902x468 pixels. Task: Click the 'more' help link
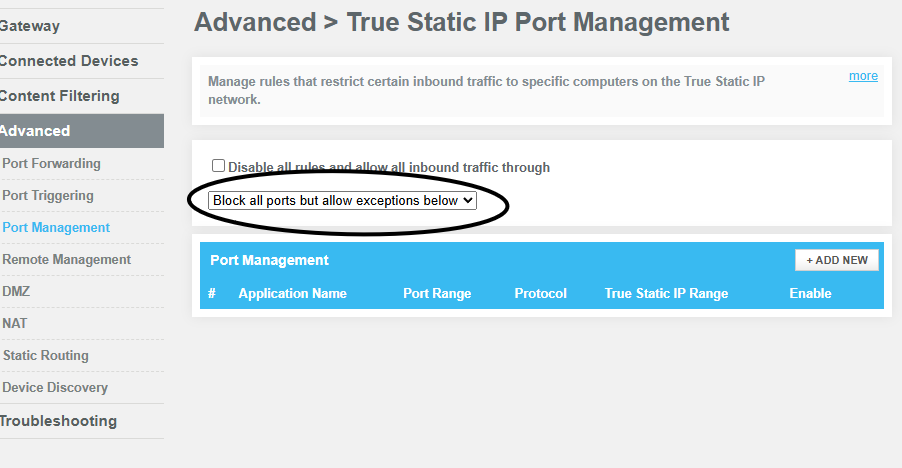(863, 76)
